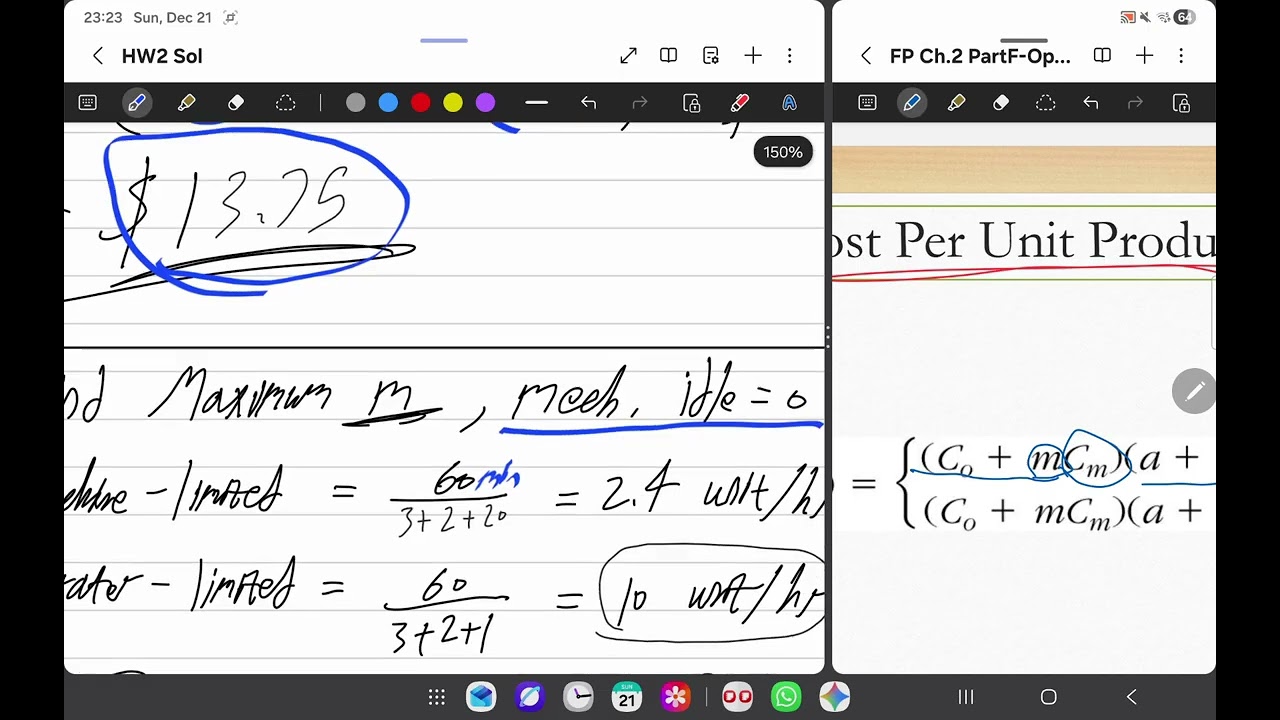Select the red favorite pen in HW2 Sol
Screen dimensions: 1280x720
coord(740,103)
